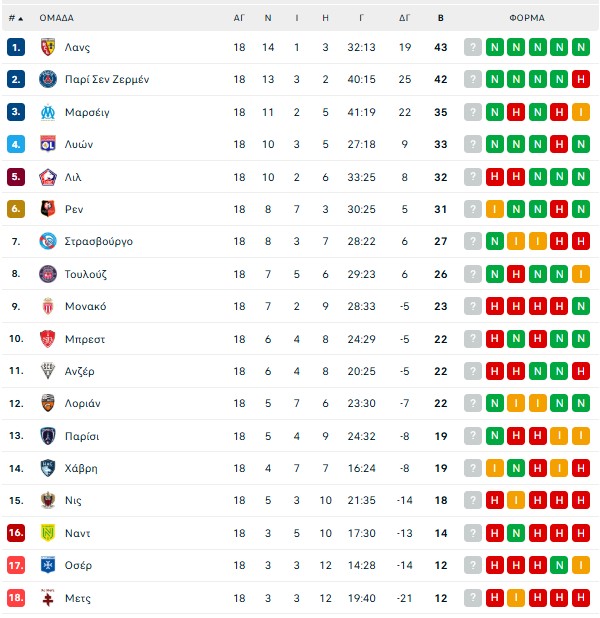600x618 pixels.
Task: Click the Marseille club crest
Action: point(48,112)
